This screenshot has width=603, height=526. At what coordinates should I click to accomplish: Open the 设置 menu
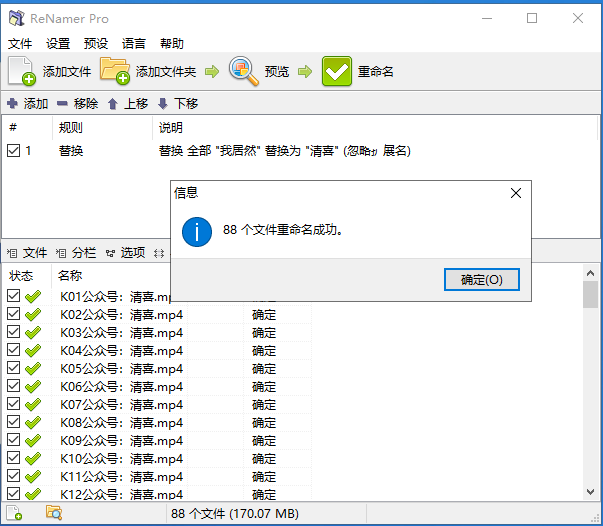pos(58,43)
